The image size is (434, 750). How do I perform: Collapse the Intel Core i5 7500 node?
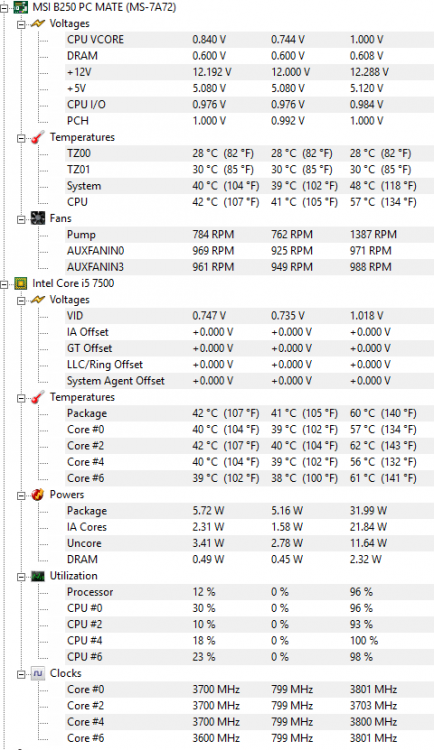4,285
